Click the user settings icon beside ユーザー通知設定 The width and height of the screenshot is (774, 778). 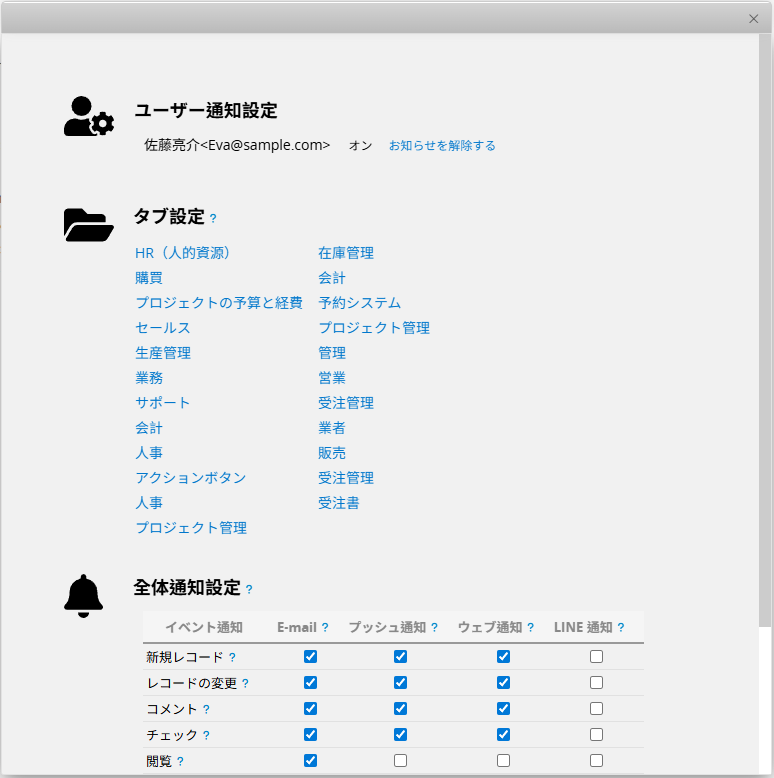[x=89, y=116]
